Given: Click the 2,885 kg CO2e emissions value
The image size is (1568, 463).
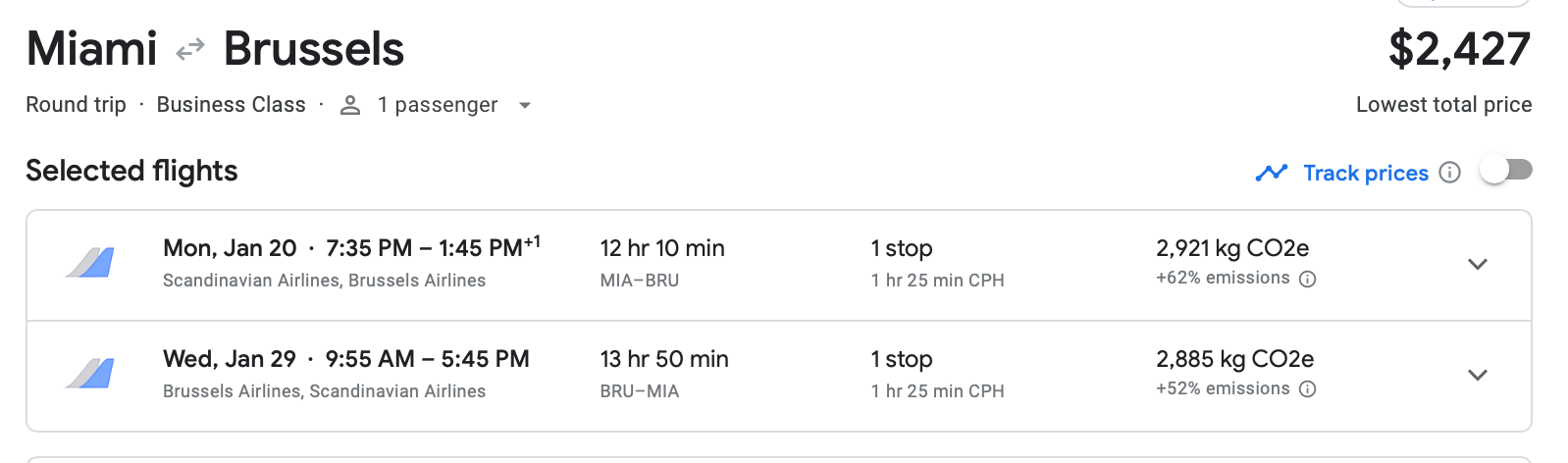Looking at the screenshot, I should (x=1234, y=359).
